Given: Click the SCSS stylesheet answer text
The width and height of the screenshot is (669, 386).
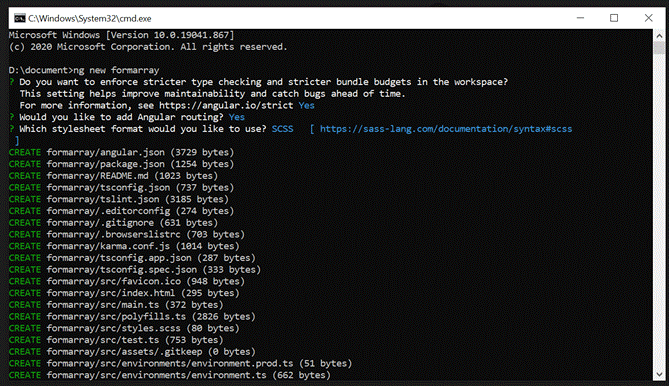Looking at the screenshot, I should (x=282, y=129).
